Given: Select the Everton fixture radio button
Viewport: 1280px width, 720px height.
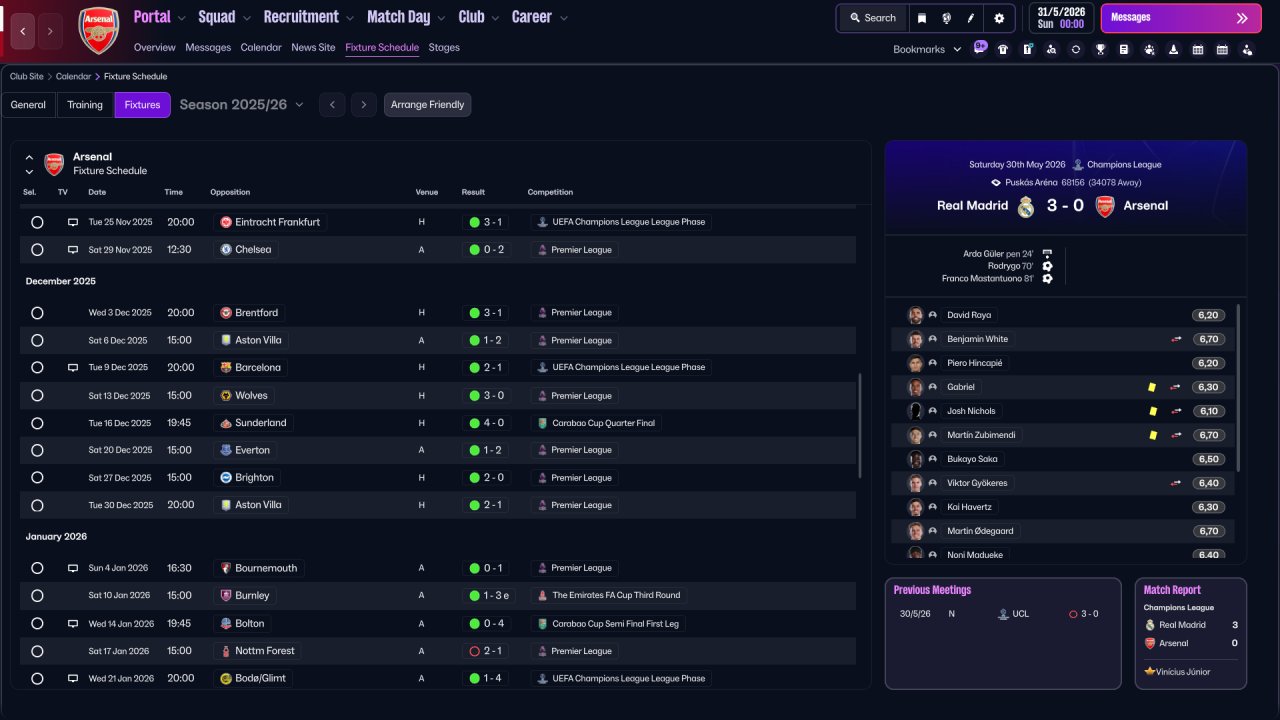Looking at the screenshot, I should [37, 451].
